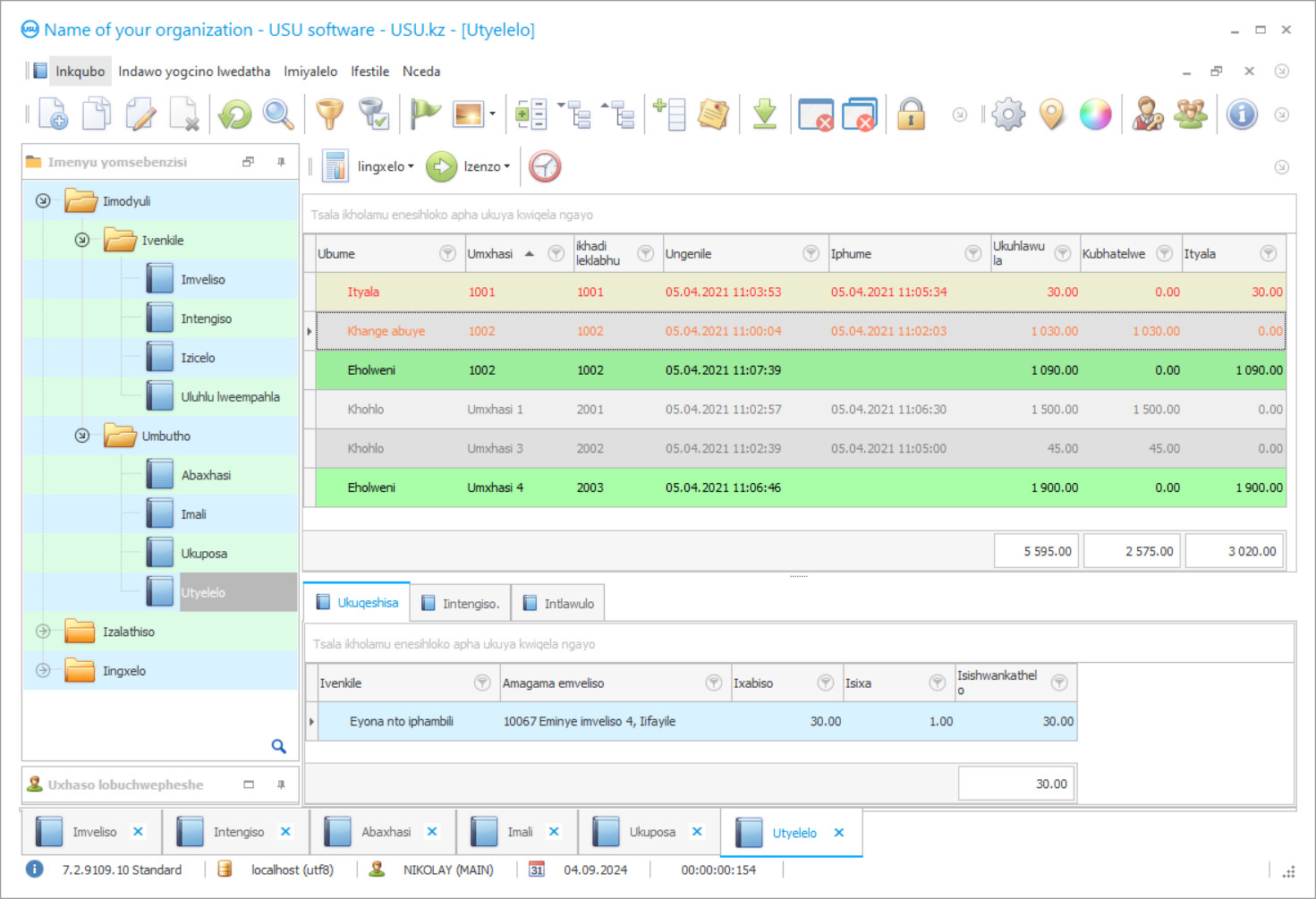The height and width of the screenshot is (899, 1316).
Task: Open the settings gear icon
Action: pos(1008,114)
